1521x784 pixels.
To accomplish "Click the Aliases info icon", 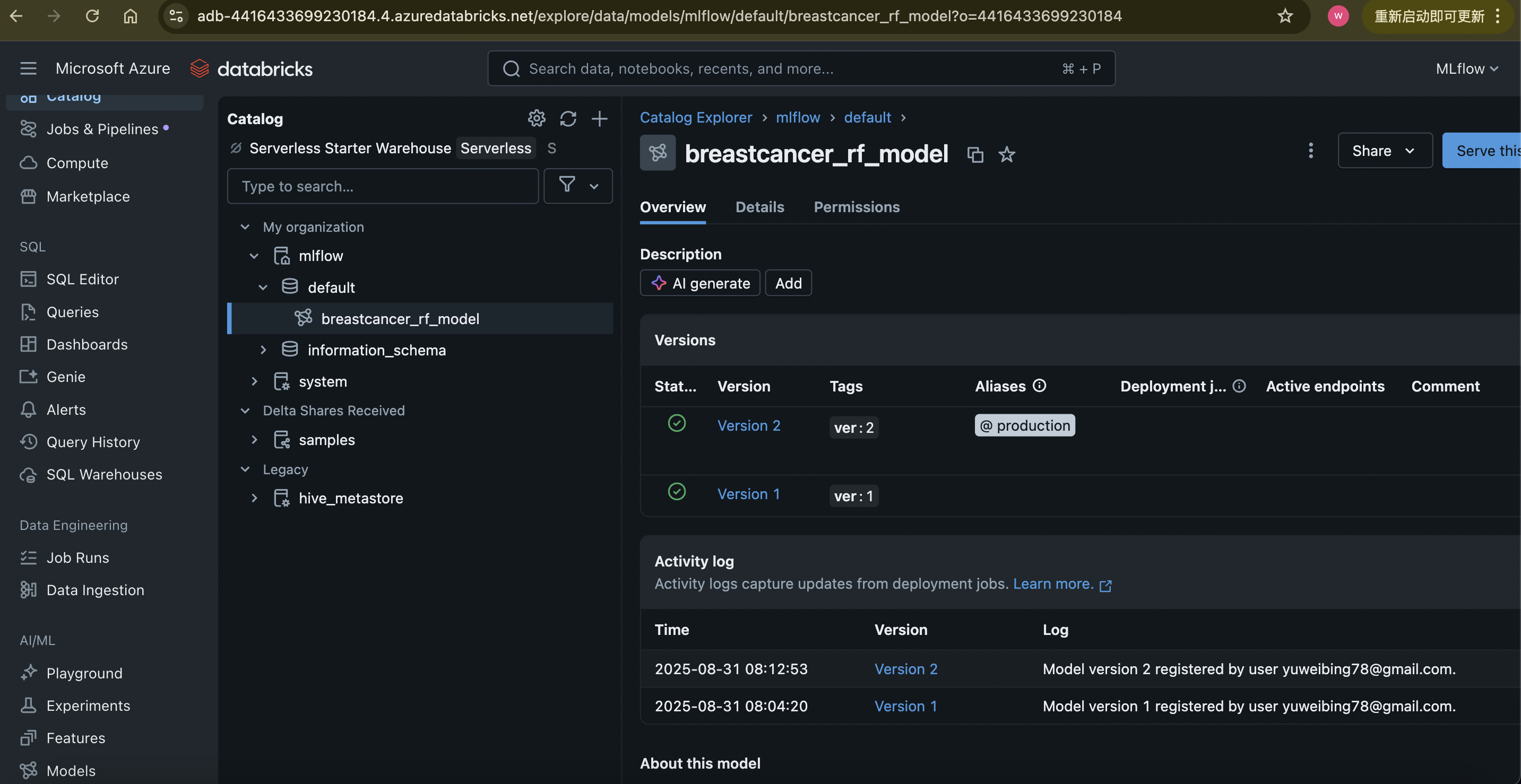I will [x=1039, y=386].
